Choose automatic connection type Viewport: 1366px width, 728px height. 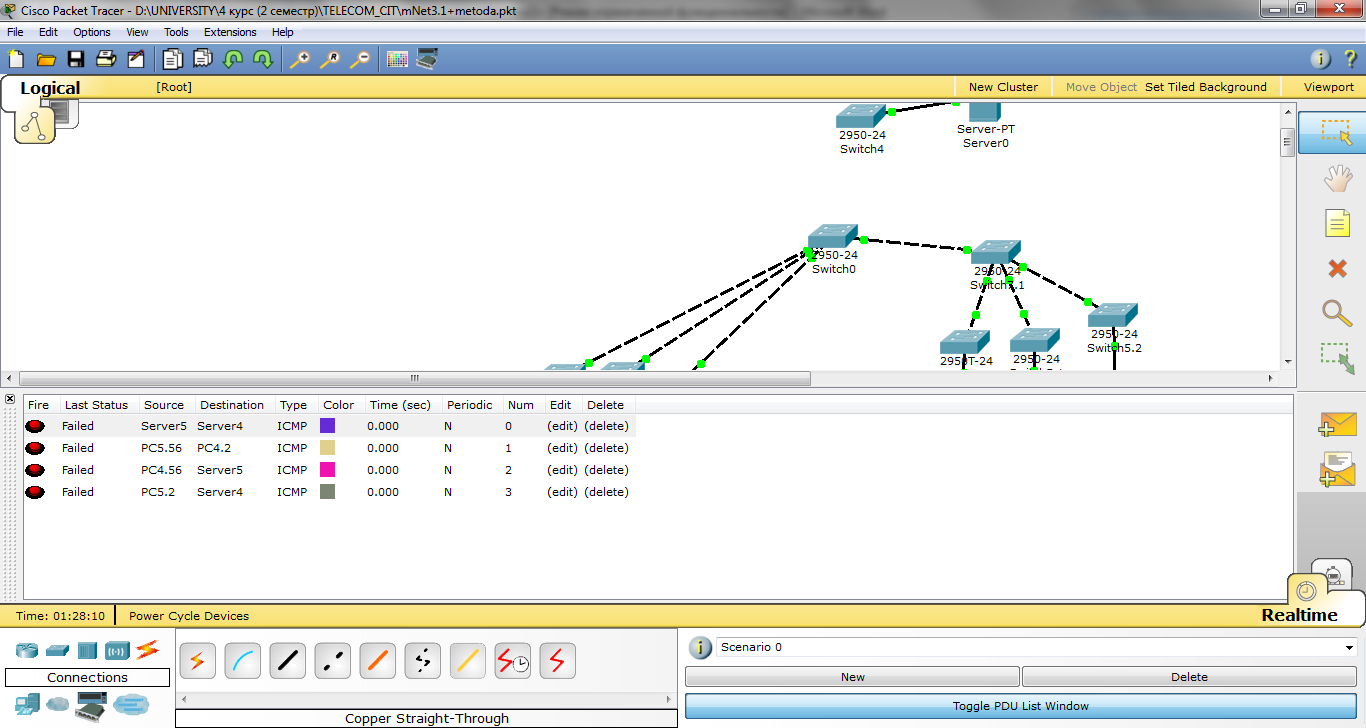tap(197, 661)
